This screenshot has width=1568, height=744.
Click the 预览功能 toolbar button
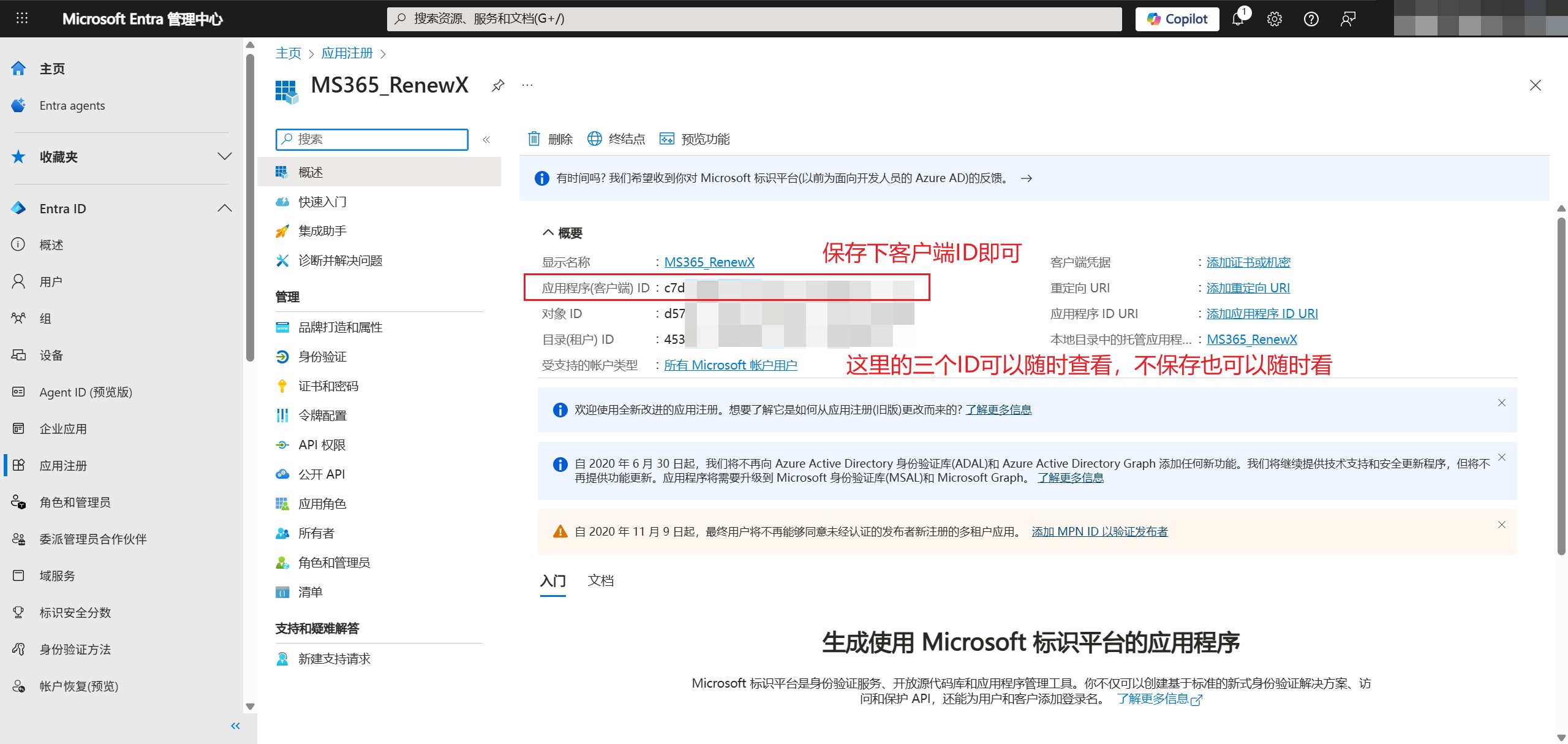695,139
